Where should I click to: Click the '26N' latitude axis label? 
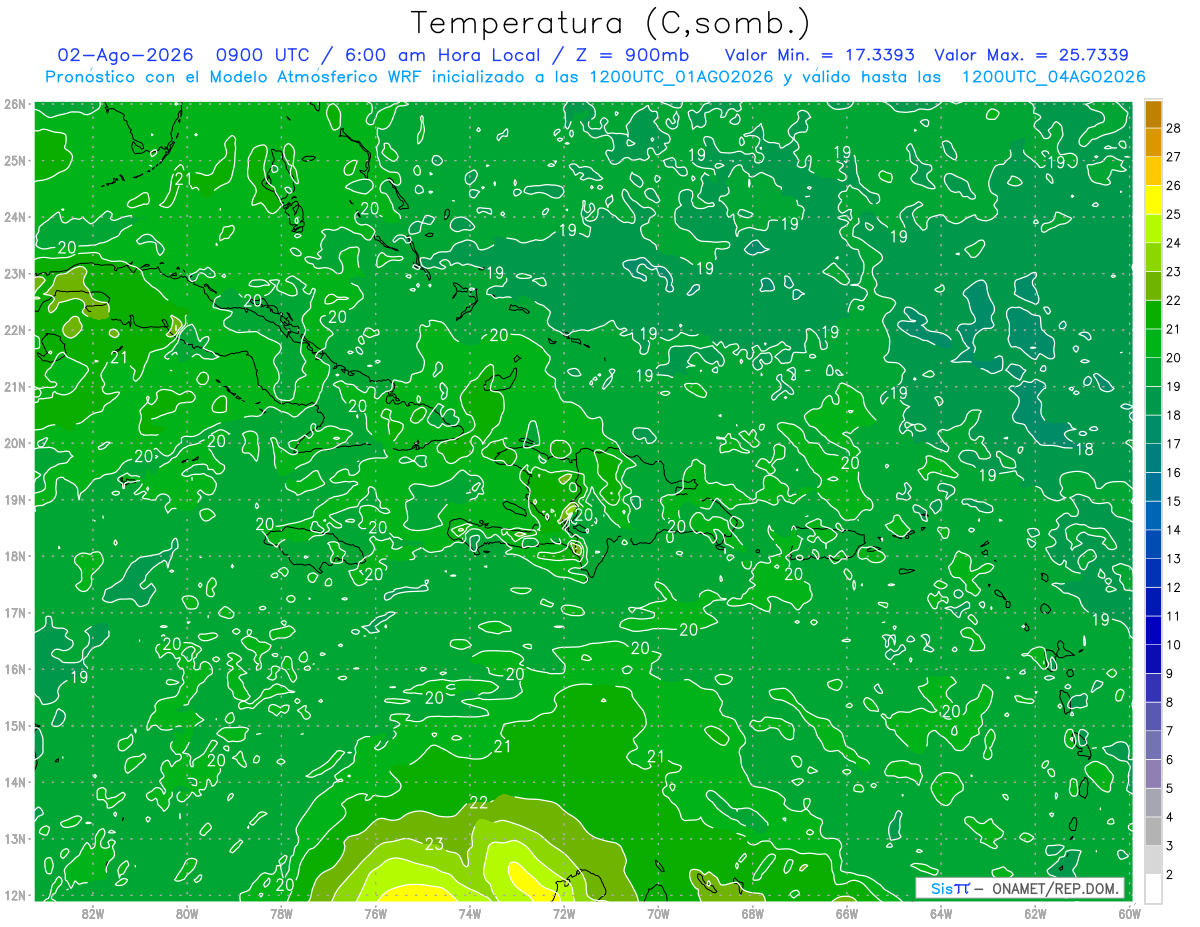coord(15,104)
